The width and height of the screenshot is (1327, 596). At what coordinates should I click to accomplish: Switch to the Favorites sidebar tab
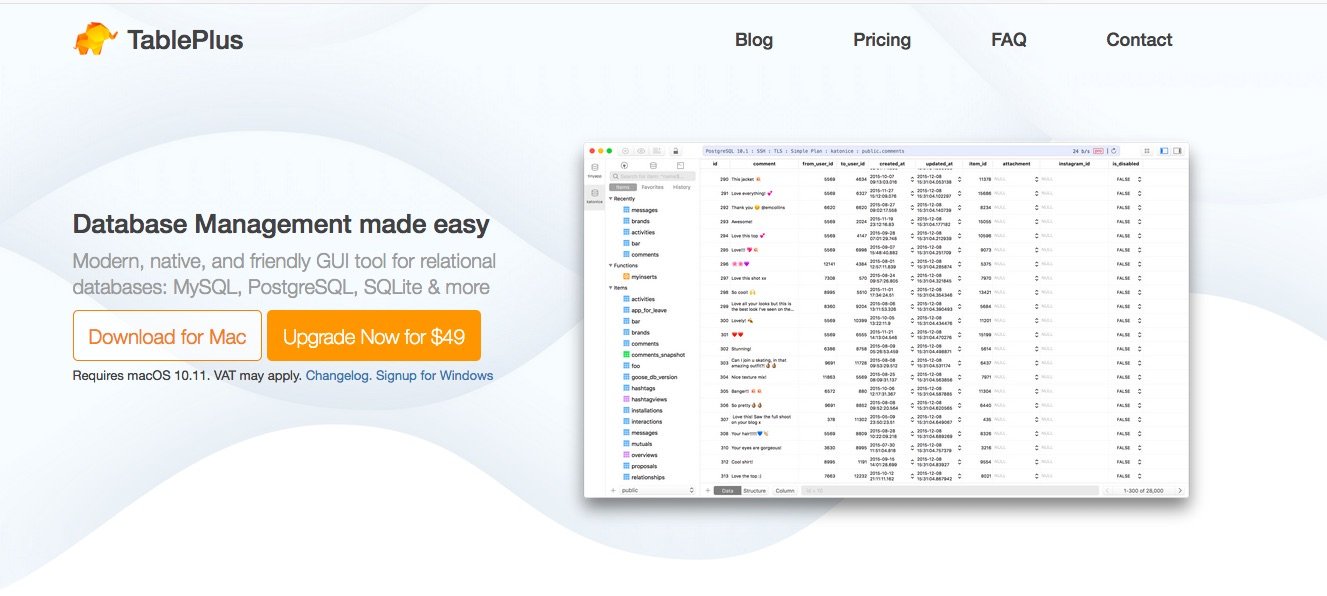(652, 187)
